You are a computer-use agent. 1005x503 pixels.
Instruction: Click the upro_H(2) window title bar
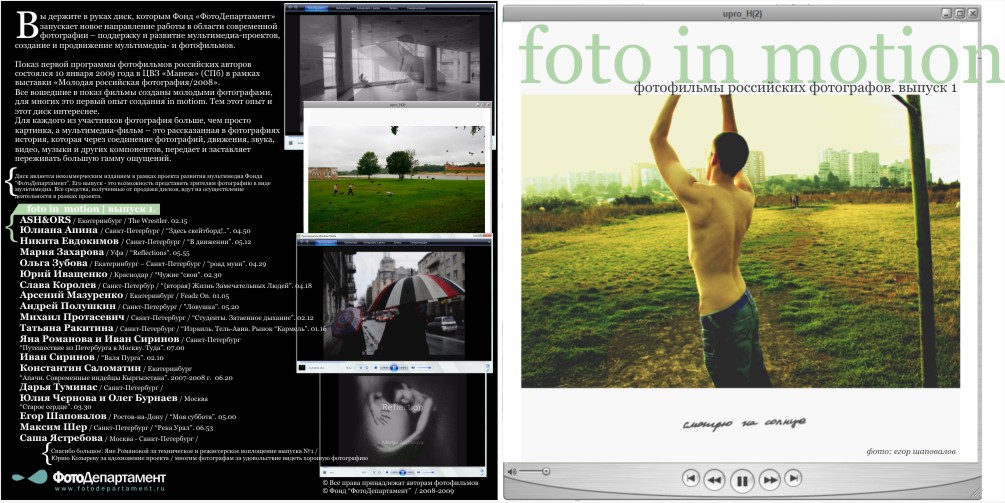[742, 13]
